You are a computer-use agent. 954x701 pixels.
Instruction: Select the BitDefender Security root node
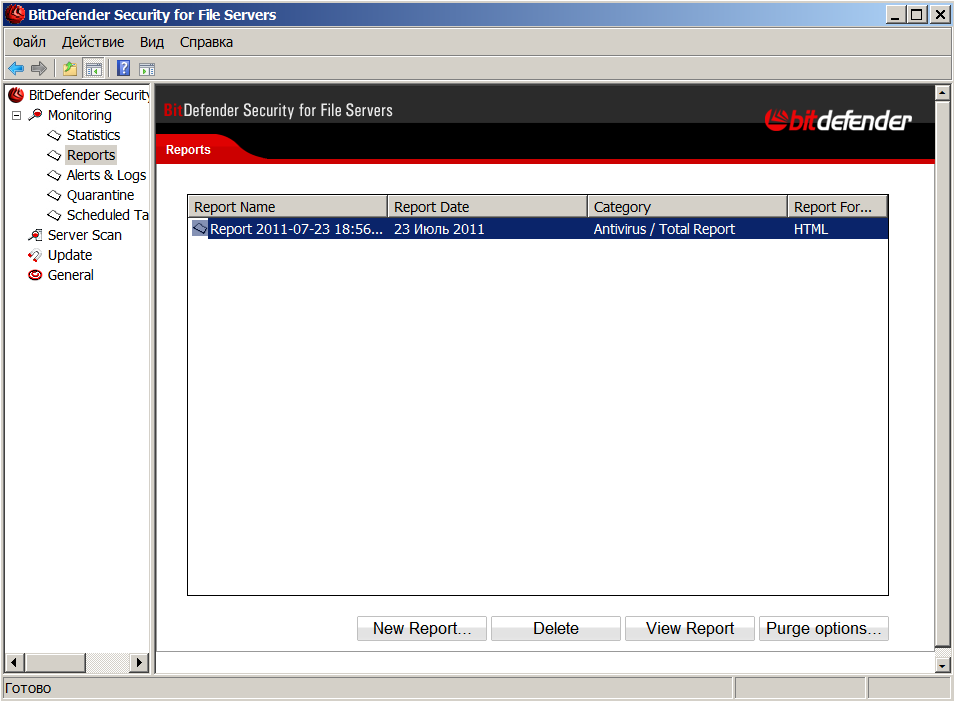pos(89,95)
